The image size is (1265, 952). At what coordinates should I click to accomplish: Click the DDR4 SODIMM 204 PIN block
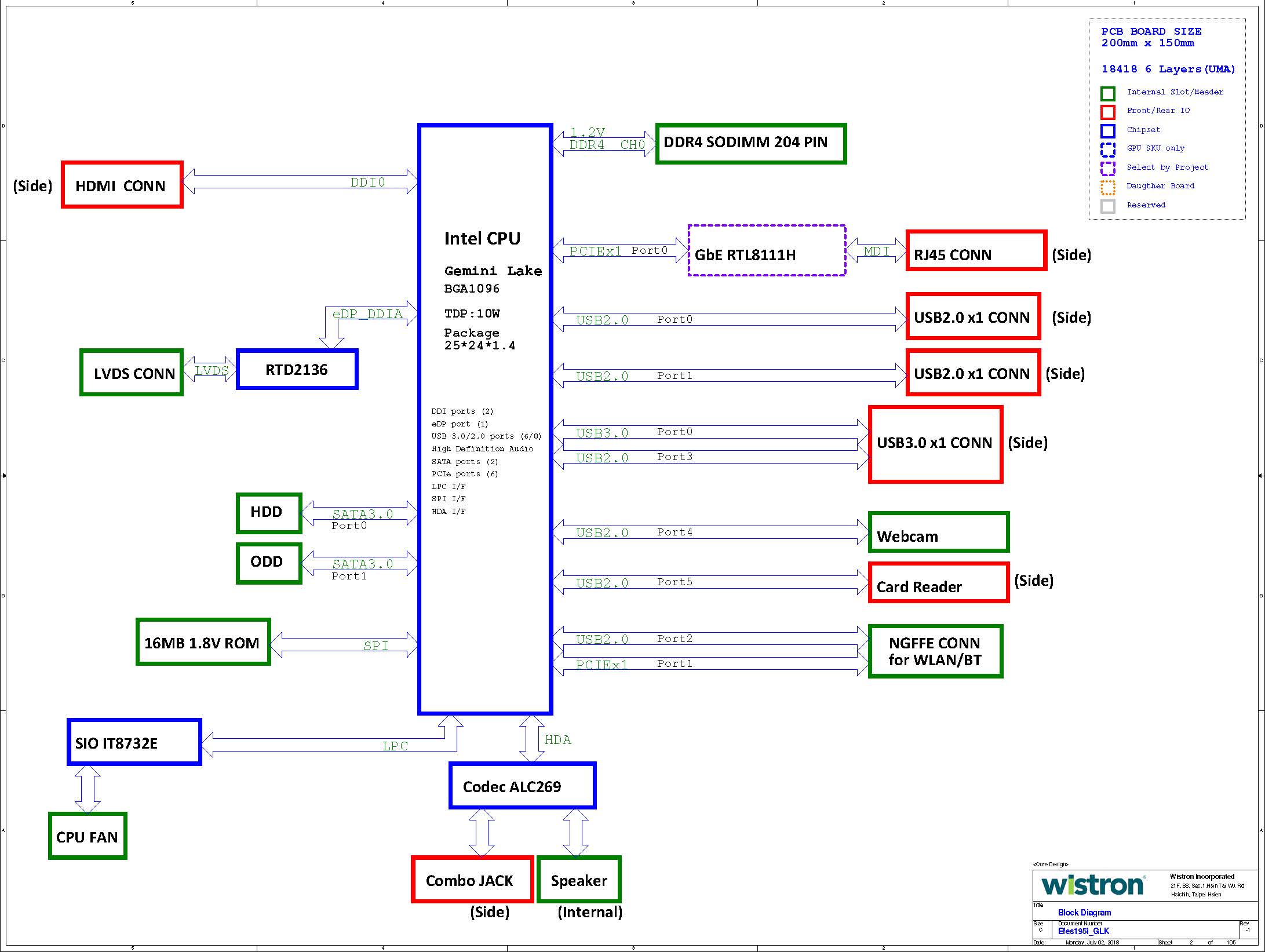750,143
